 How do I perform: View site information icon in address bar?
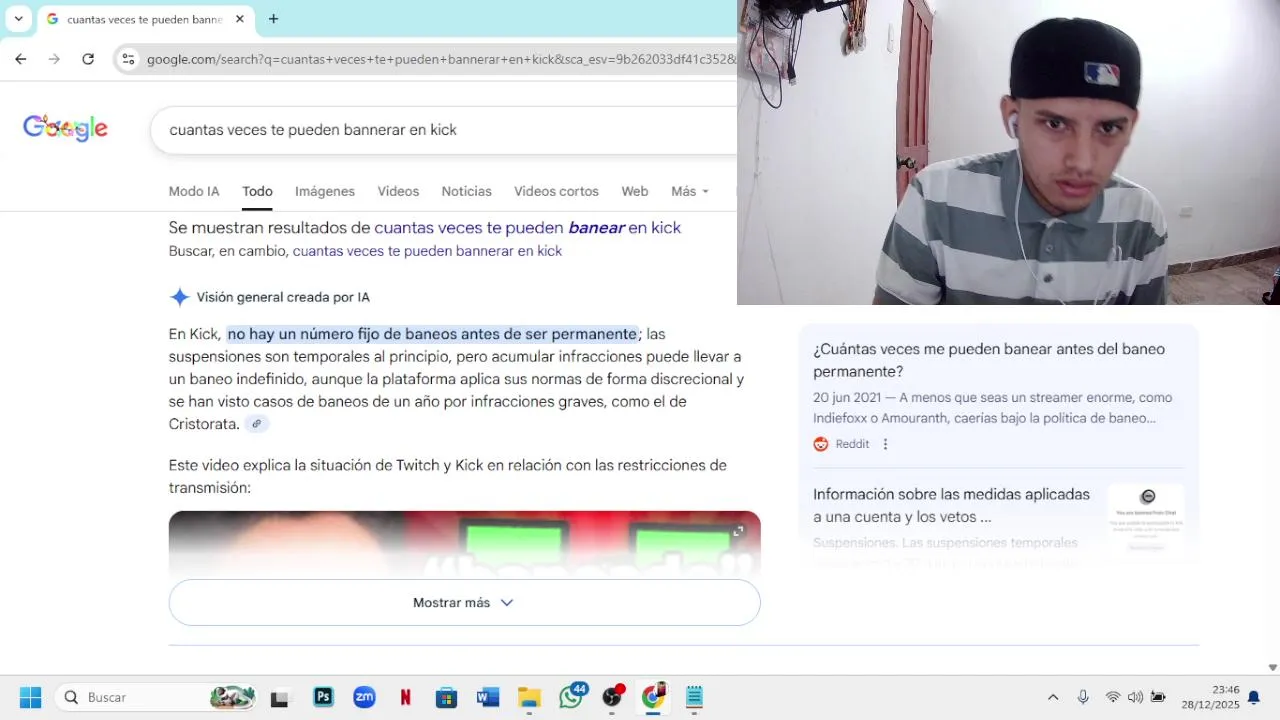click(x=128, y=59)
